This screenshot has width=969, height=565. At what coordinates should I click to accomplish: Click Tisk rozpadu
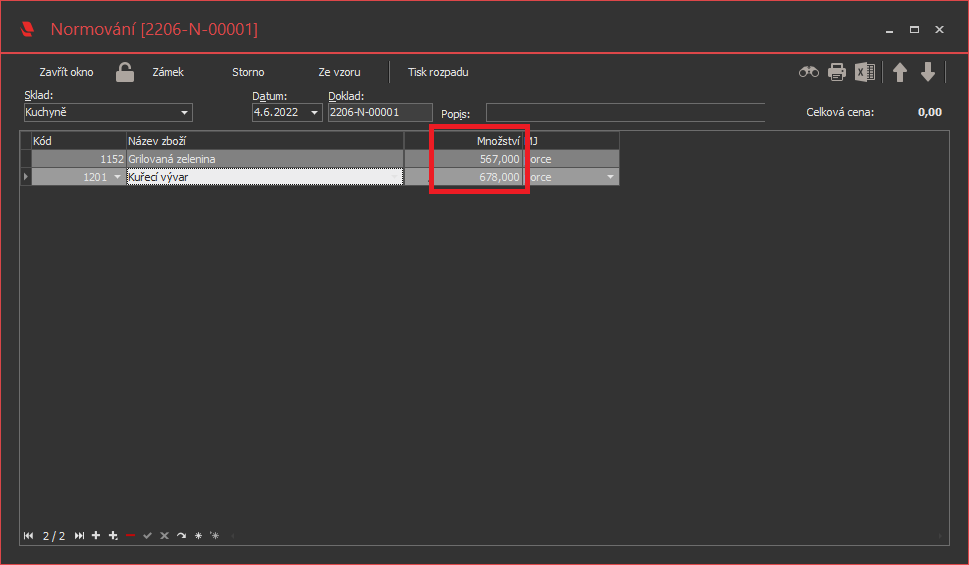tap(438, 72)
